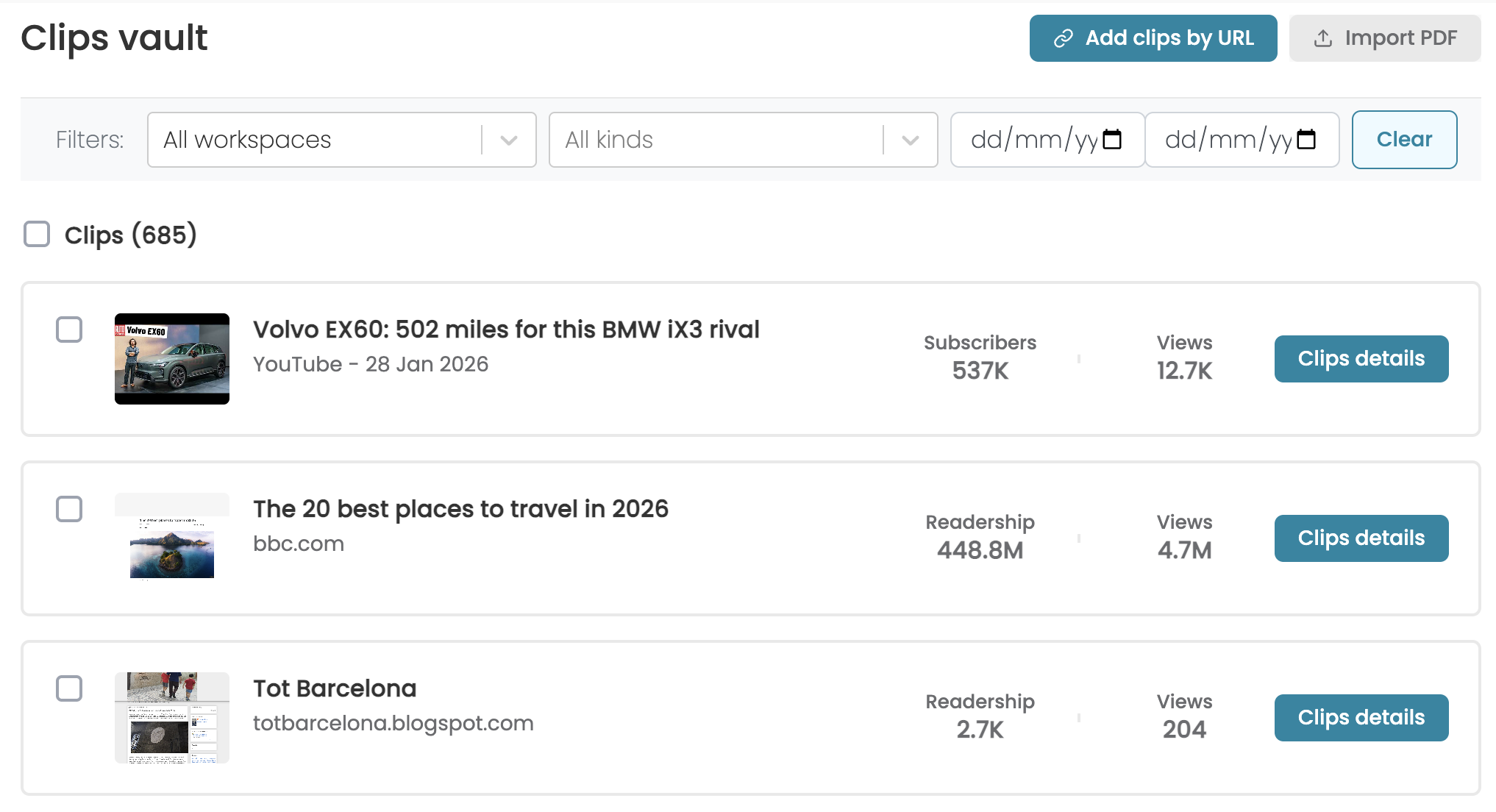Image resolution: width=1496 pixels, height=812 pixels.
Task: Open the start date calendar picker icon
Action: pyautogui.click(x=1112, y=139)
